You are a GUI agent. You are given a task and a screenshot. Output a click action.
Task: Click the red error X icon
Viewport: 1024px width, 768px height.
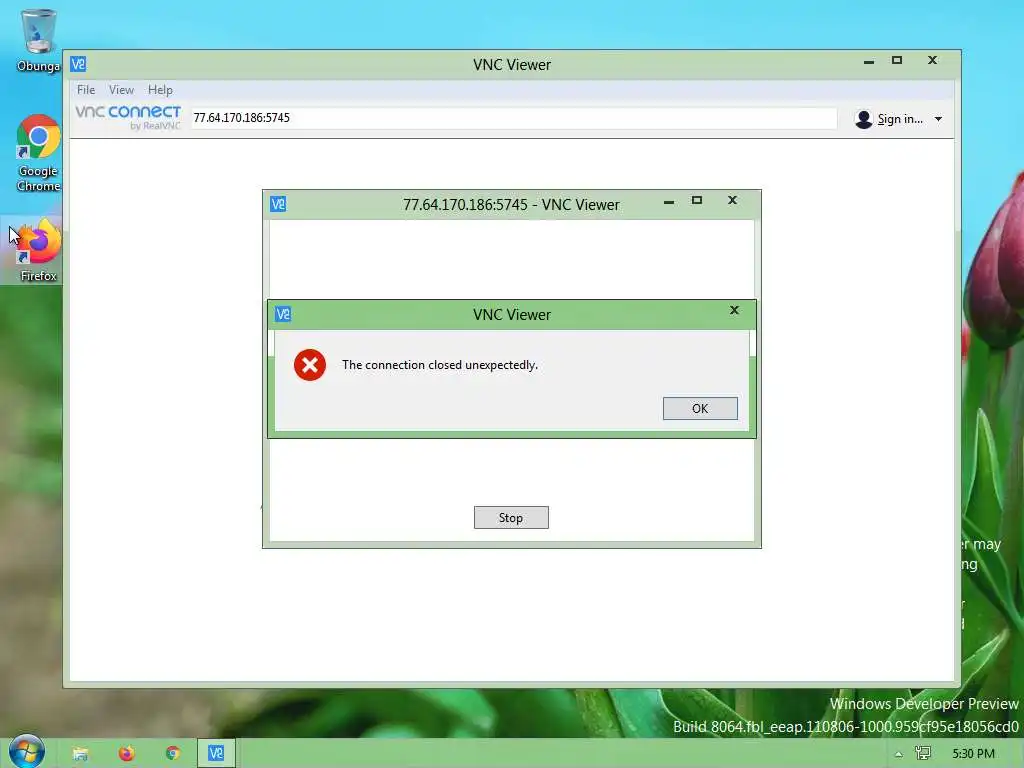pyautogui.click(x=310, y=365)
